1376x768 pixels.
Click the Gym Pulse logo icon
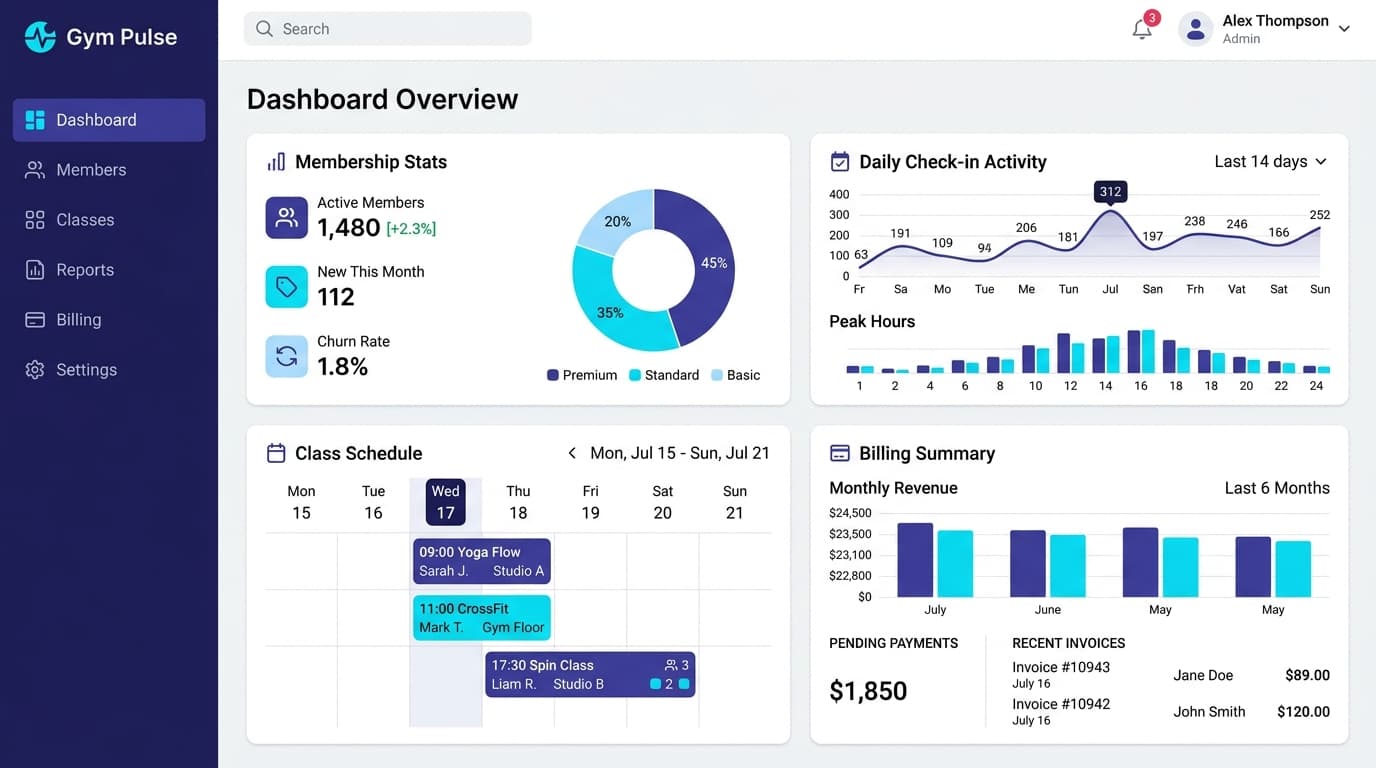[x=40, y=37]
